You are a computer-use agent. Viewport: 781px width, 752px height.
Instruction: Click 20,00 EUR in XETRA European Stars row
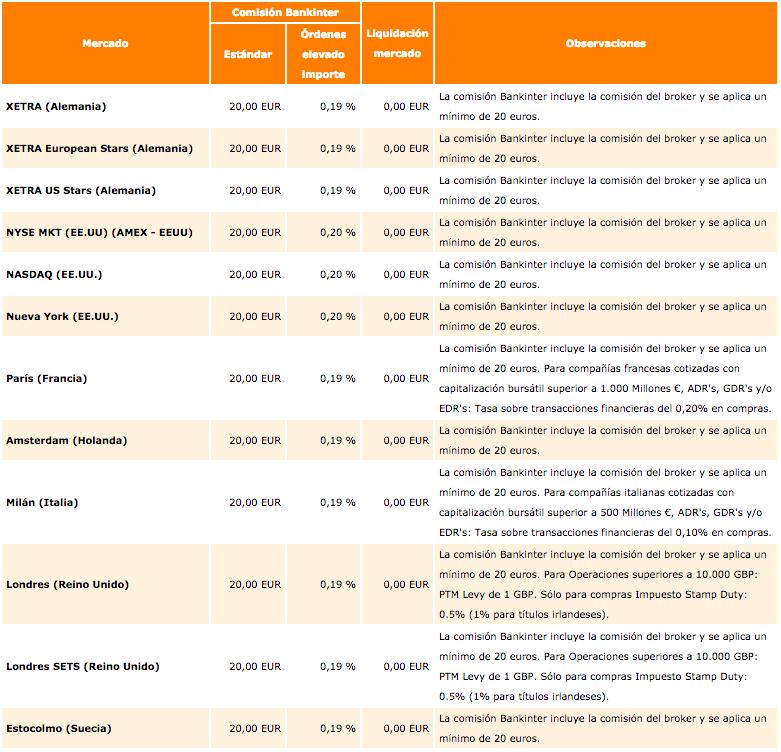tap(255, 148)
